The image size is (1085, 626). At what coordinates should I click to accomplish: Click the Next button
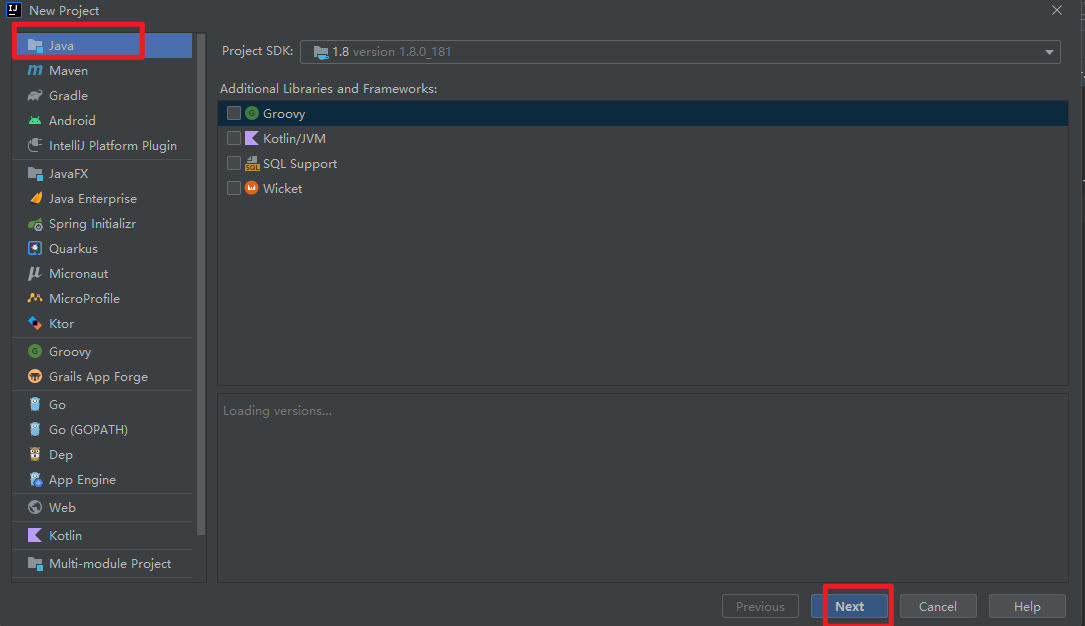(849, 606)
